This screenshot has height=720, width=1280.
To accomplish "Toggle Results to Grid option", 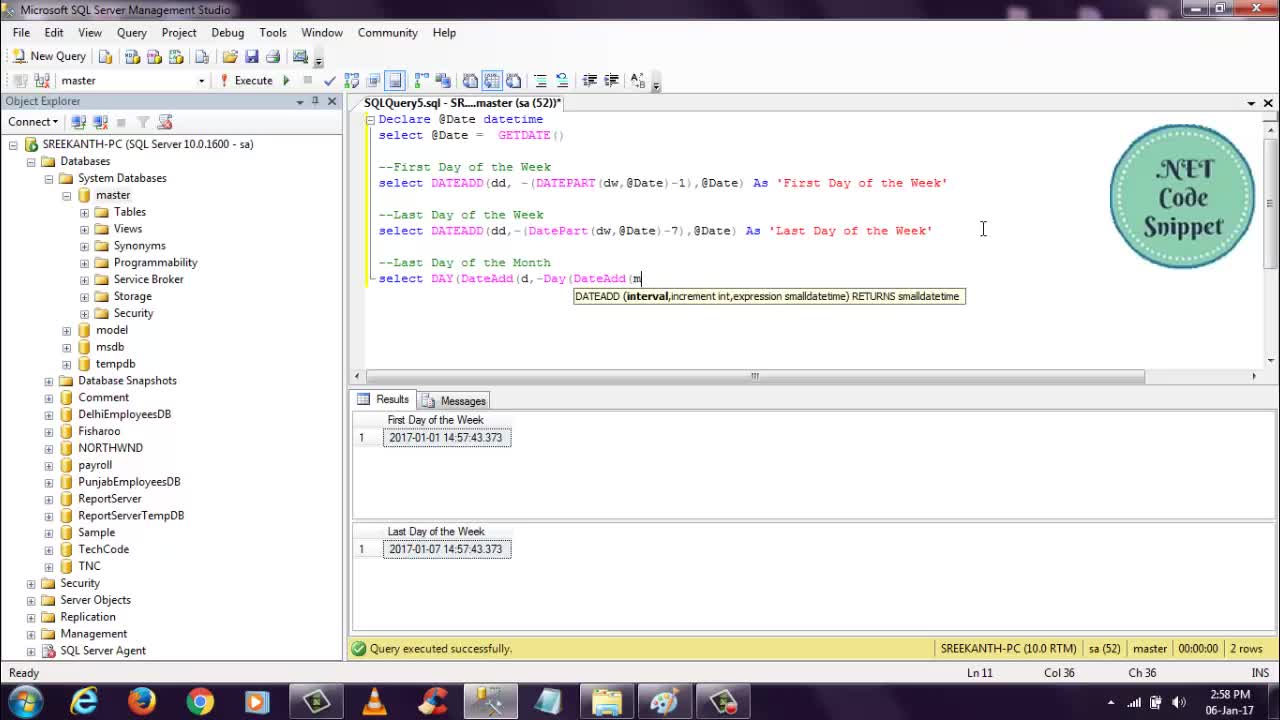I will [492, 80].
